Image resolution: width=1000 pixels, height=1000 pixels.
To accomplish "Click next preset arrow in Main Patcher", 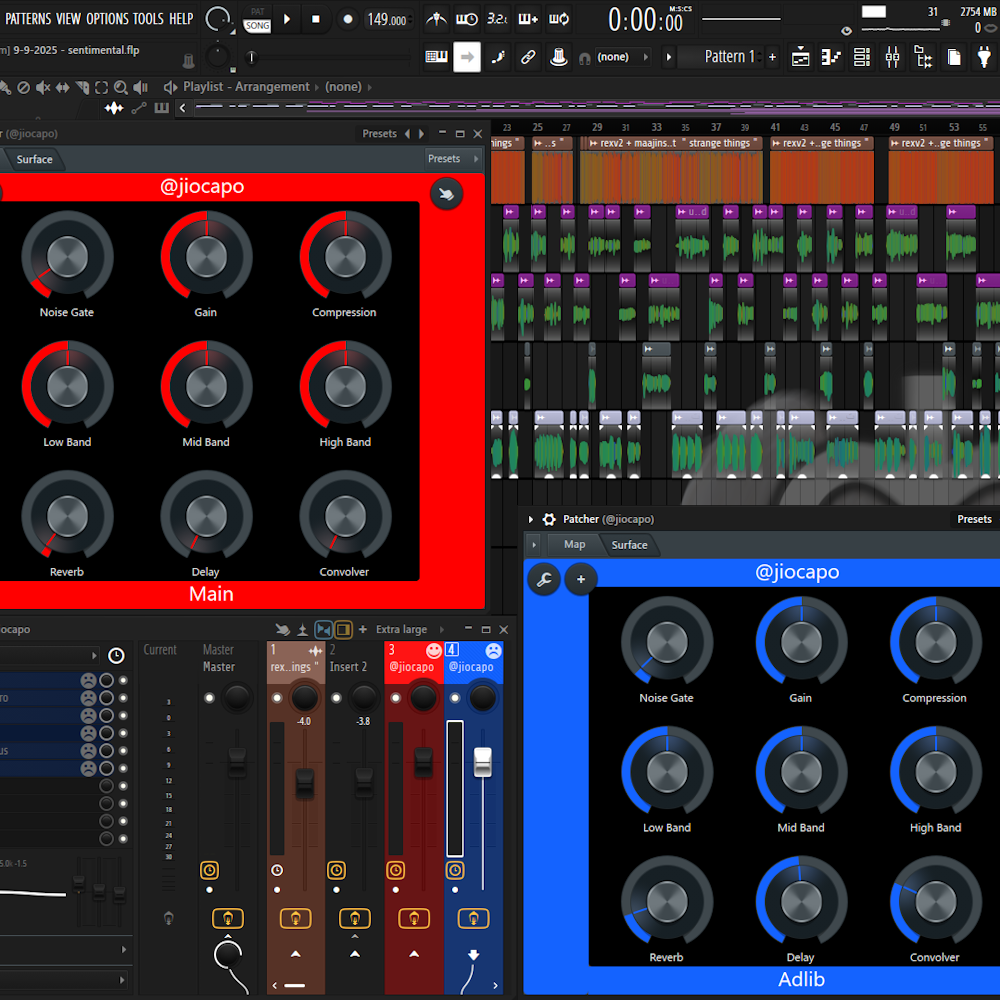I will pyautogui.click(x=422, y=133).
